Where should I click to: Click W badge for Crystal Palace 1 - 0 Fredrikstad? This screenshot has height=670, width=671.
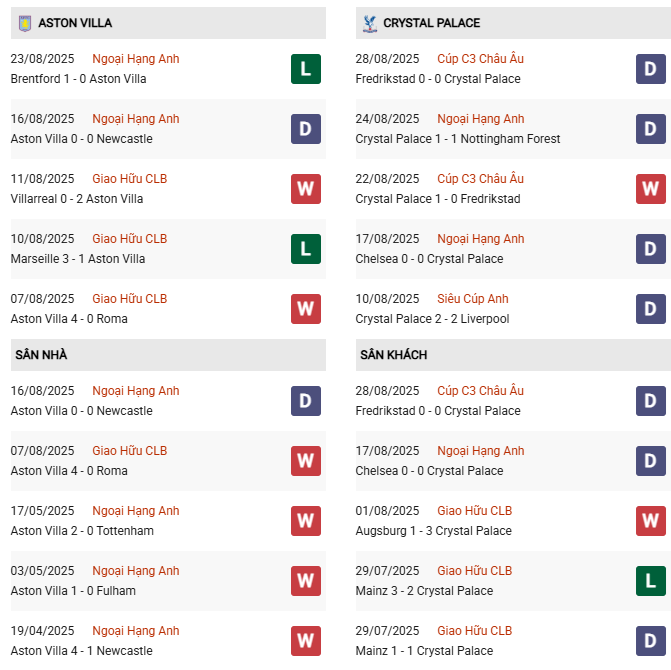coord(650,189)
